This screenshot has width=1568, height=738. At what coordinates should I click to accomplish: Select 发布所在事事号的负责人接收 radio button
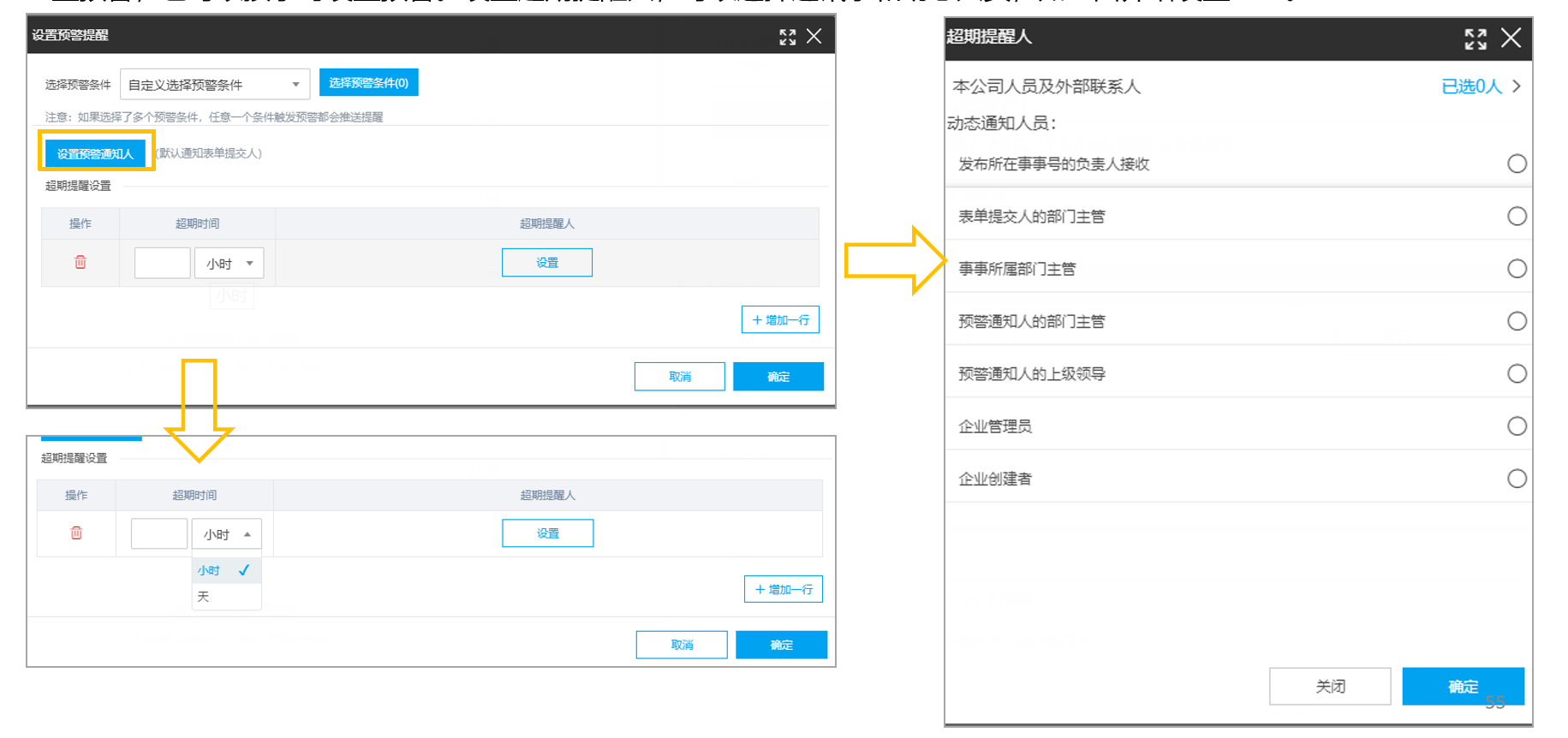point(1517,164)
